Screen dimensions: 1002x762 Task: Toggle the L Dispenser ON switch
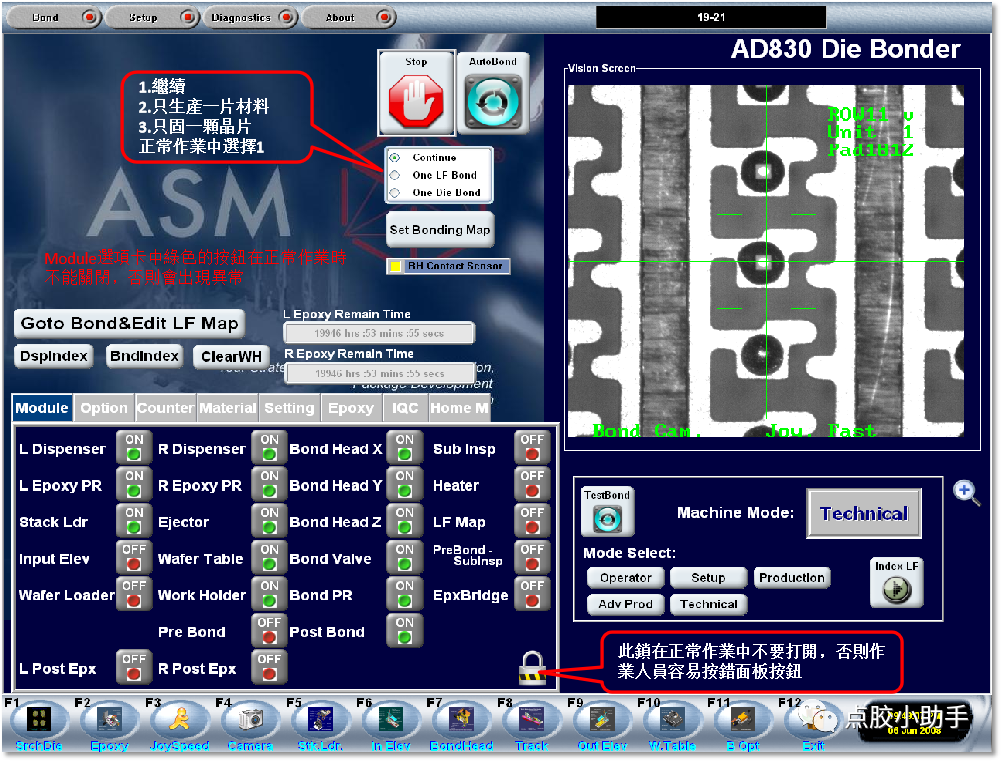(134, 447)
